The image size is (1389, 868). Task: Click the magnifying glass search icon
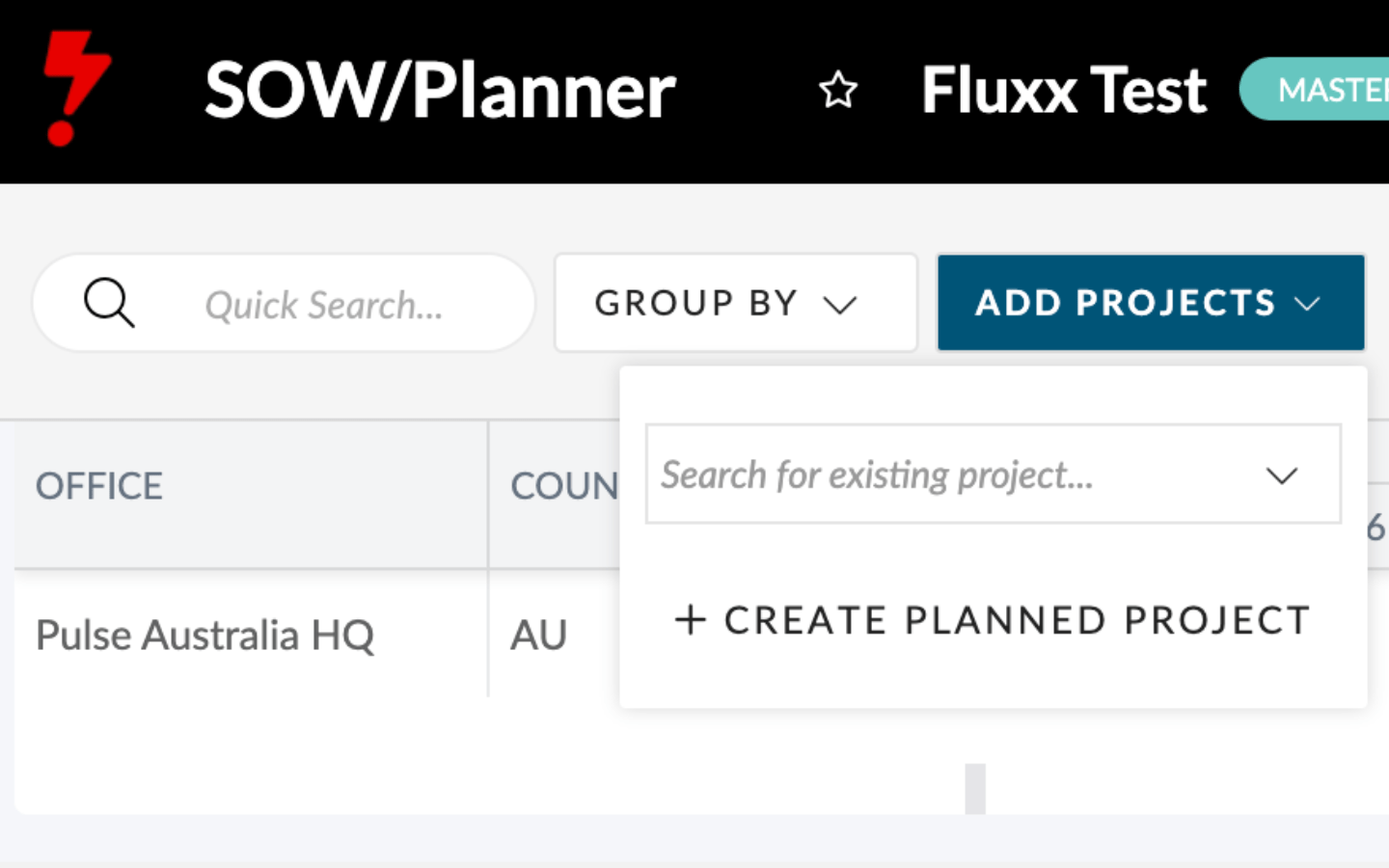pyautogui.click(x=108, y=303)
